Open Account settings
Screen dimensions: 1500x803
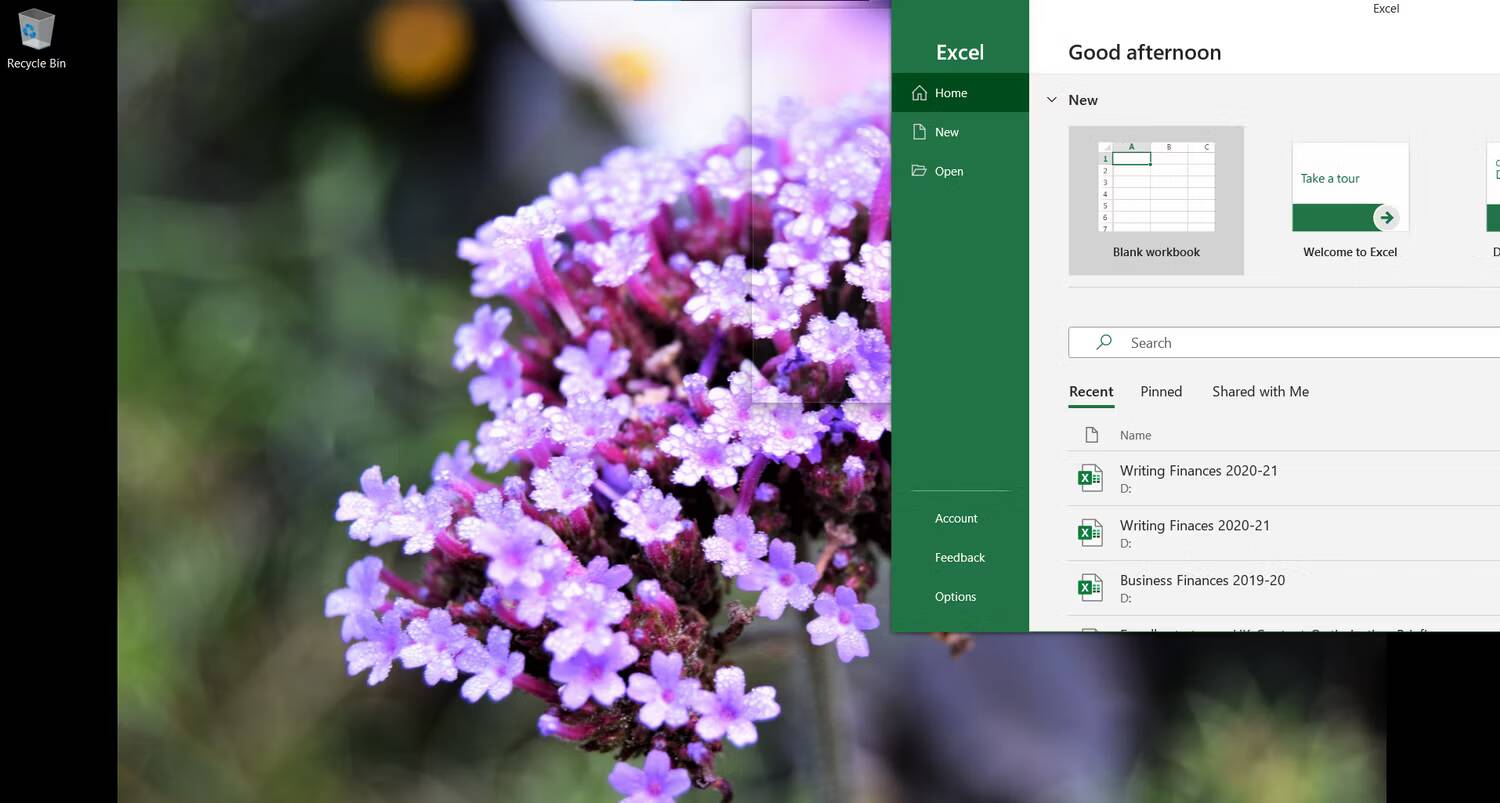(x=956, y=518)
